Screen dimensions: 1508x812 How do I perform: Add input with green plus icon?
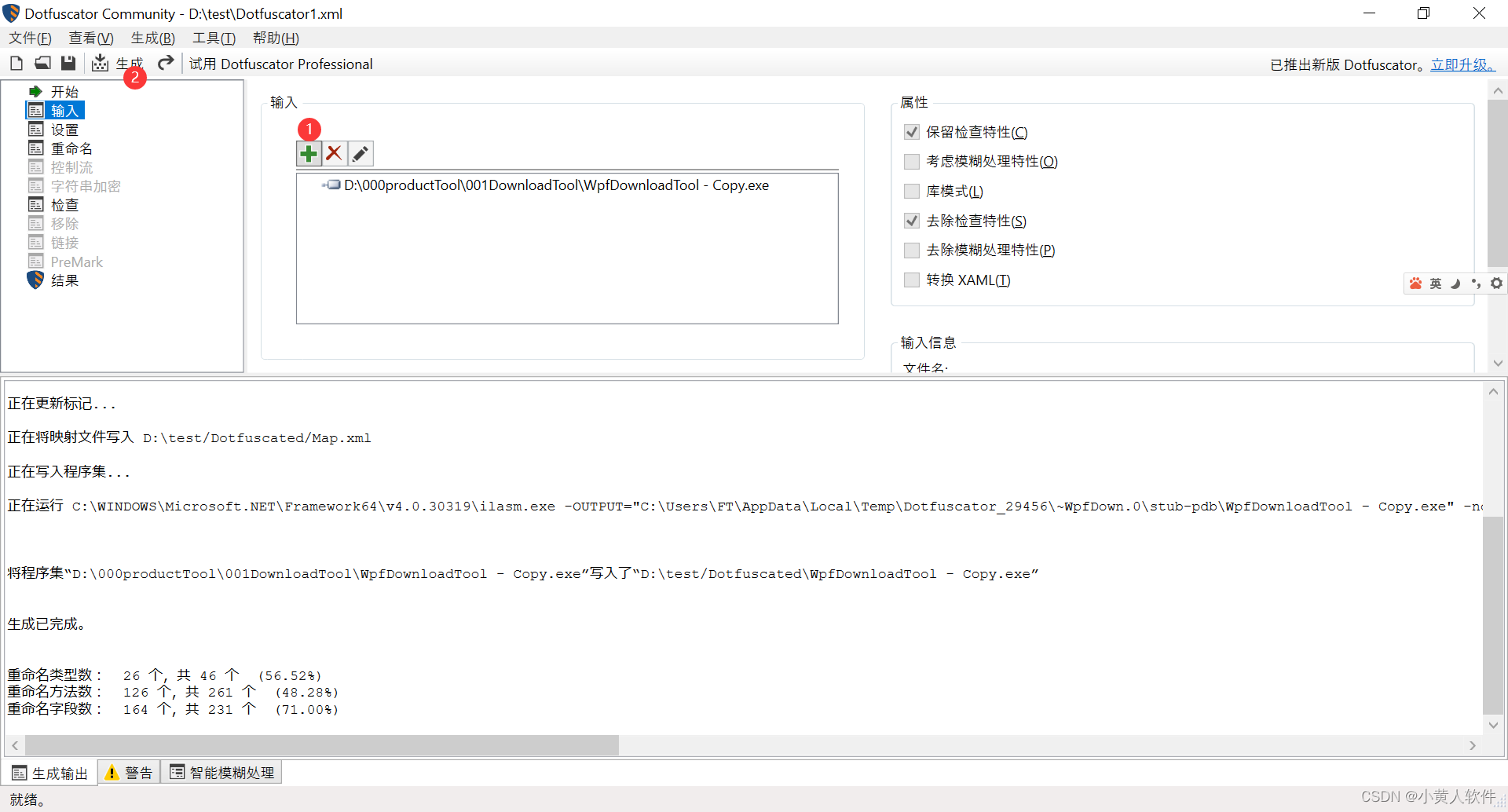(309, 154)
